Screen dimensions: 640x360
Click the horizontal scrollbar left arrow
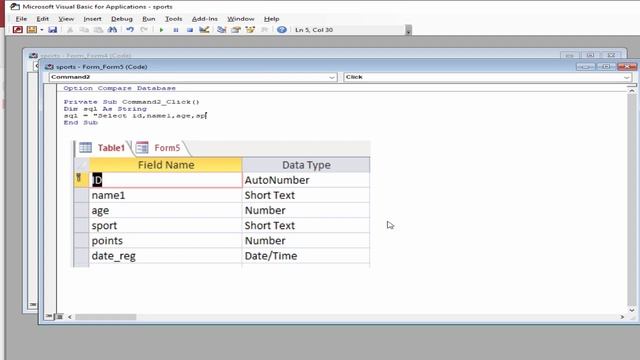point(69,317)
